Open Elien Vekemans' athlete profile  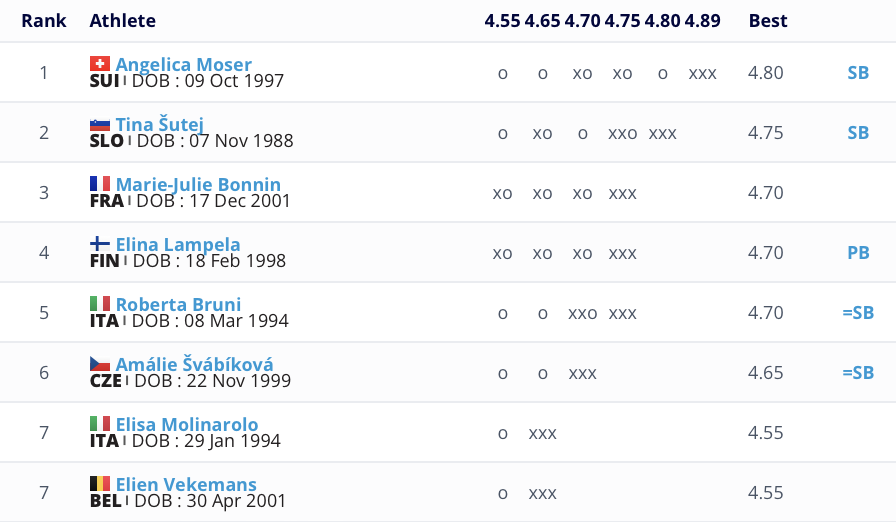coord(186,484)
